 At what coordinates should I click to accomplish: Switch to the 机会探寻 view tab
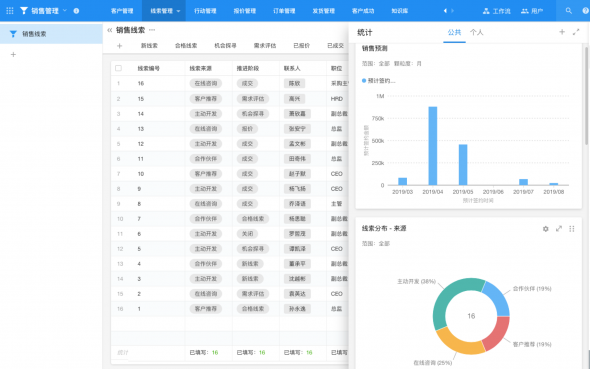coord(225,46)
